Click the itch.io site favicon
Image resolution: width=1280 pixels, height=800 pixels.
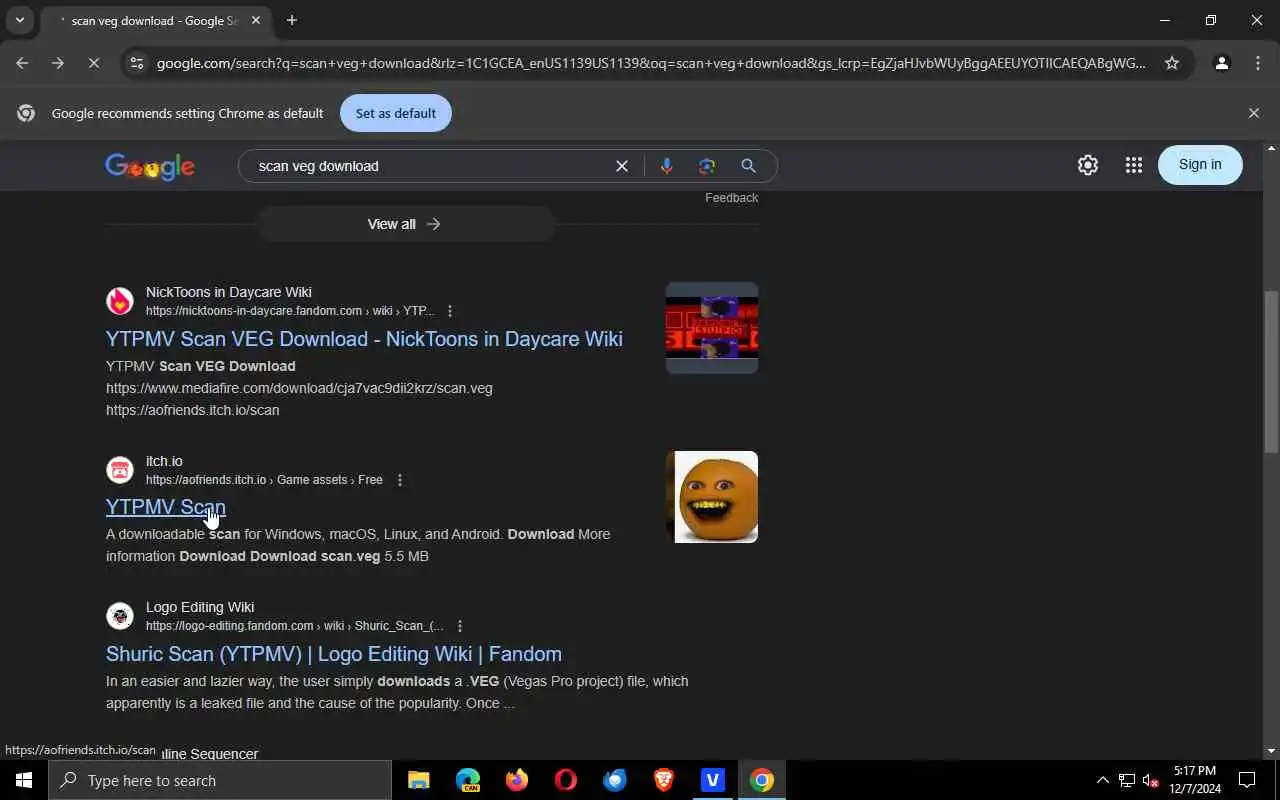click(120, 470)
